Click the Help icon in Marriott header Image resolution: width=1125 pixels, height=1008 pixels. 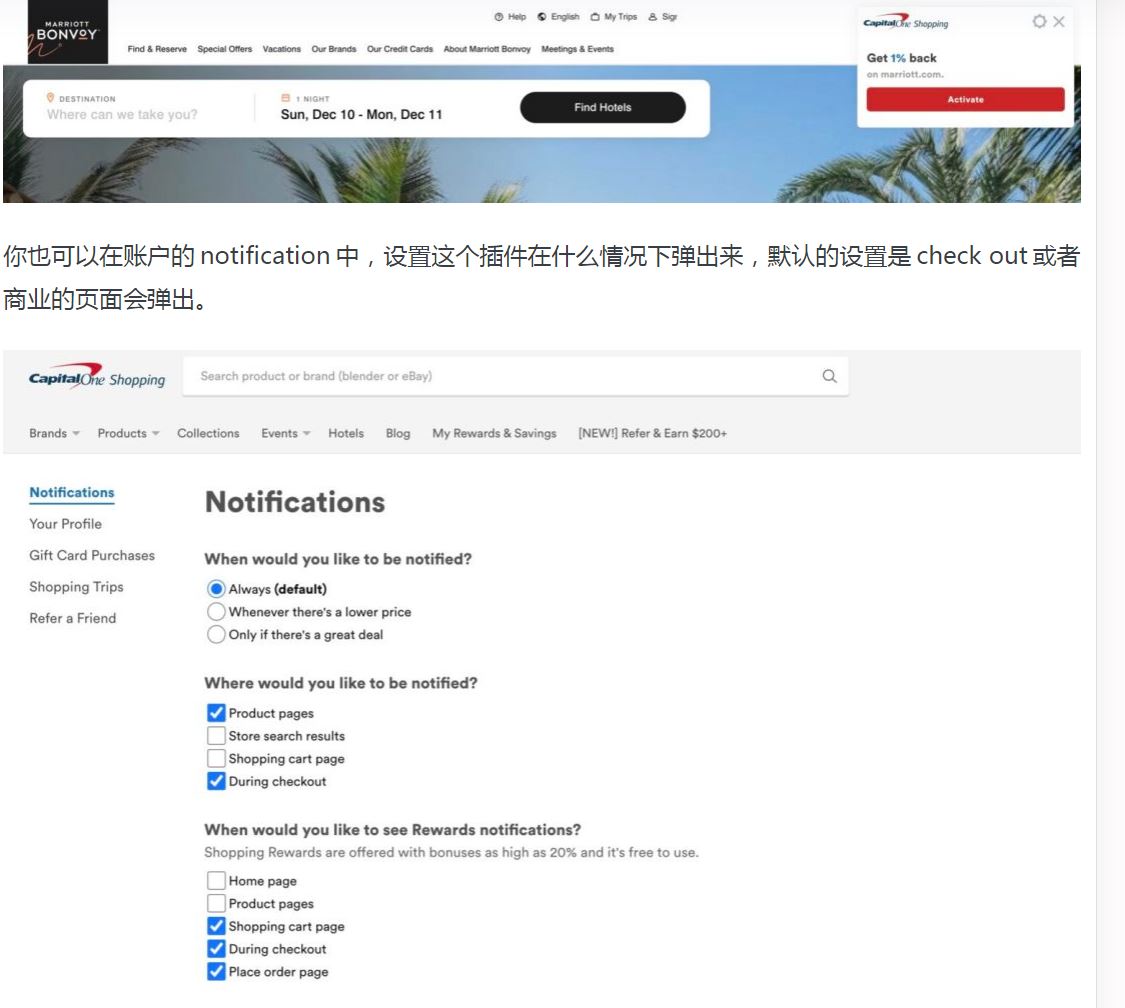499,17
